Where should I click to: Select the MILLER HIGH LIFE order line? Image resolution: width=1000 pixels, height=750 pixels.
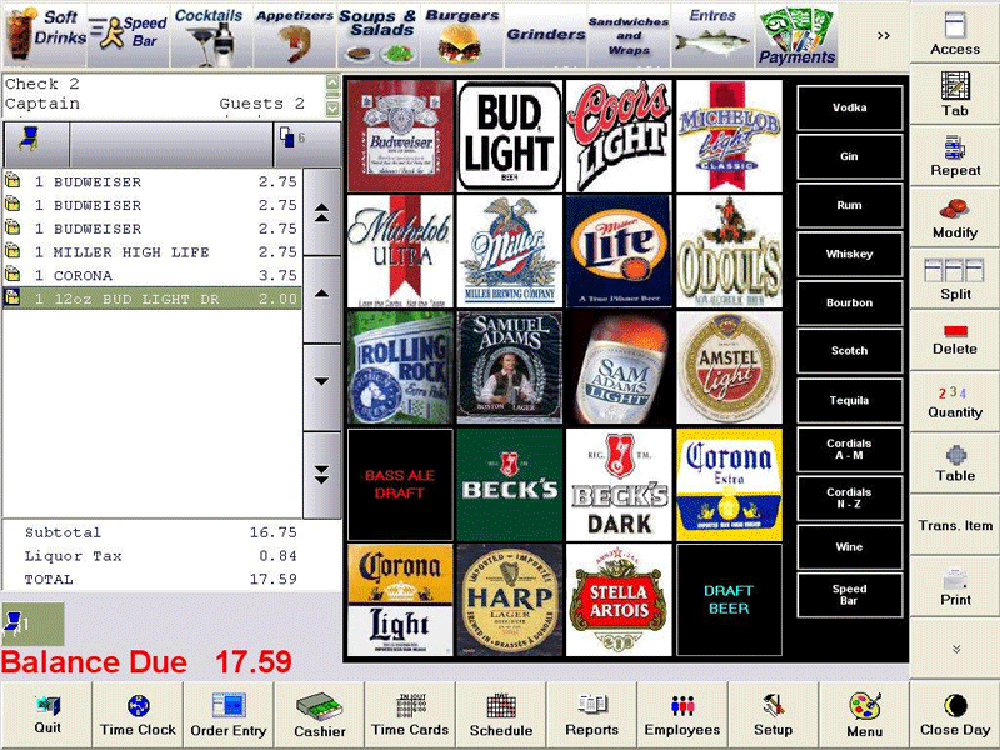click(152, 252)
